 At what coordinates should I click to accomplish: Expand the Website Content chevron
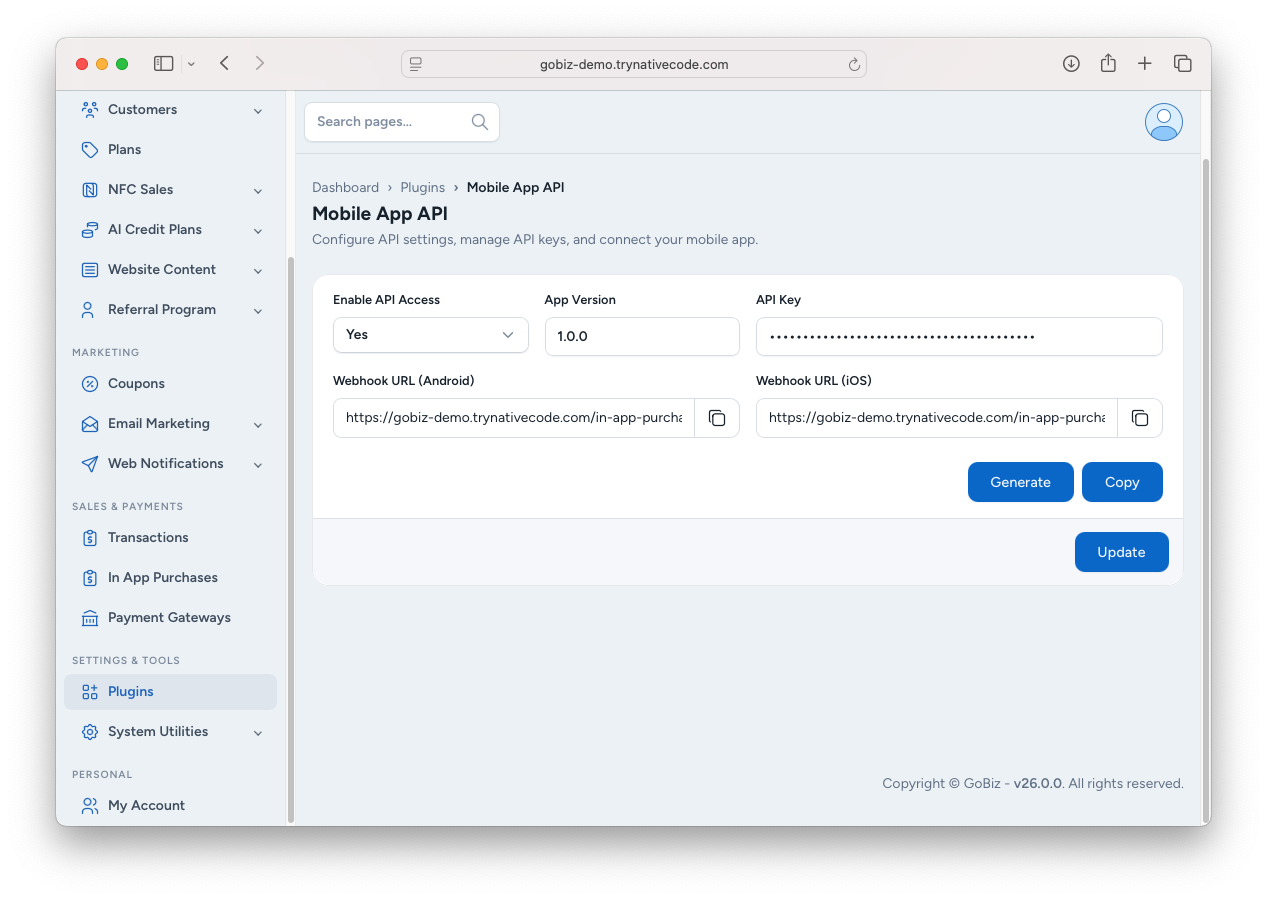pos(258,271)
